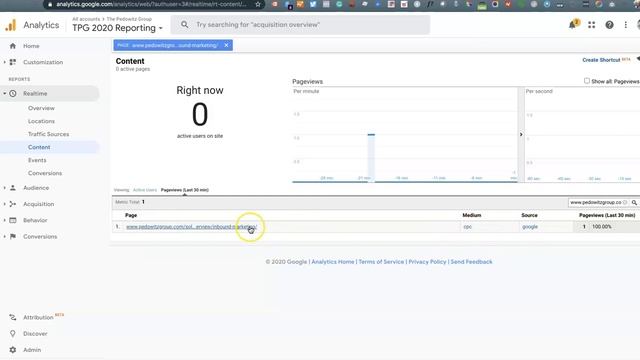Click the Attribution icon in the sidebar
The height and width of the screenshot is (360, 640).
13,317
